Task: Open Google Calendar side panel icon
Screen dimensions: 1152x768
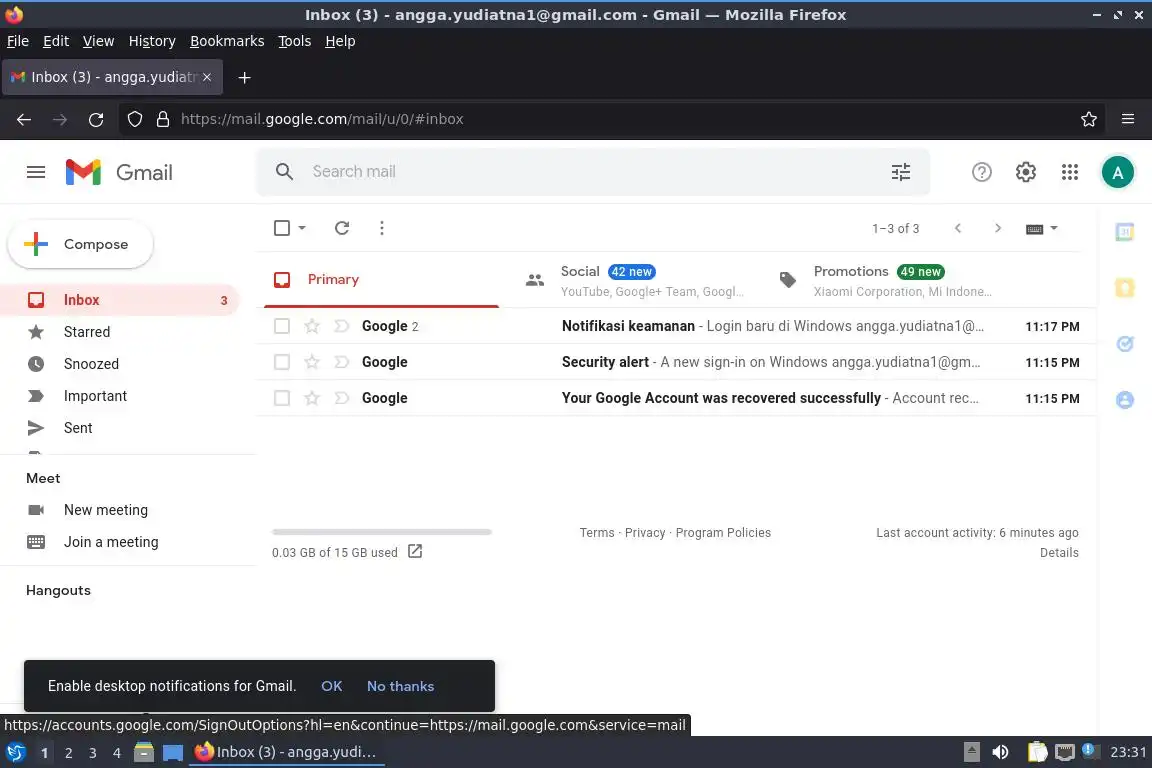Action: 1124,232
